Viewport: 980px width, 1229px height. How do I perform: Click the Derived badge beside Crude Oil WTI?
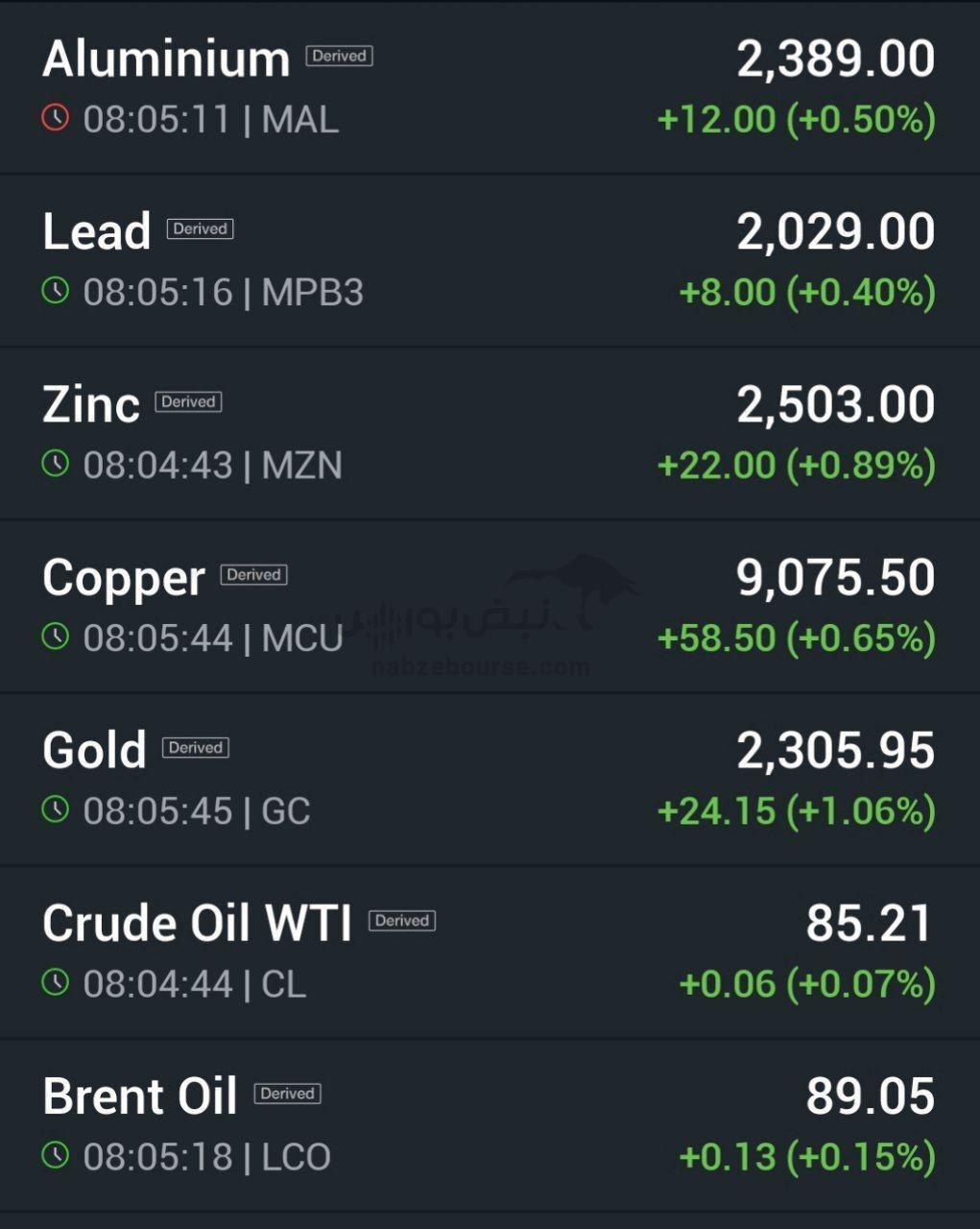(x=402, y=920)
